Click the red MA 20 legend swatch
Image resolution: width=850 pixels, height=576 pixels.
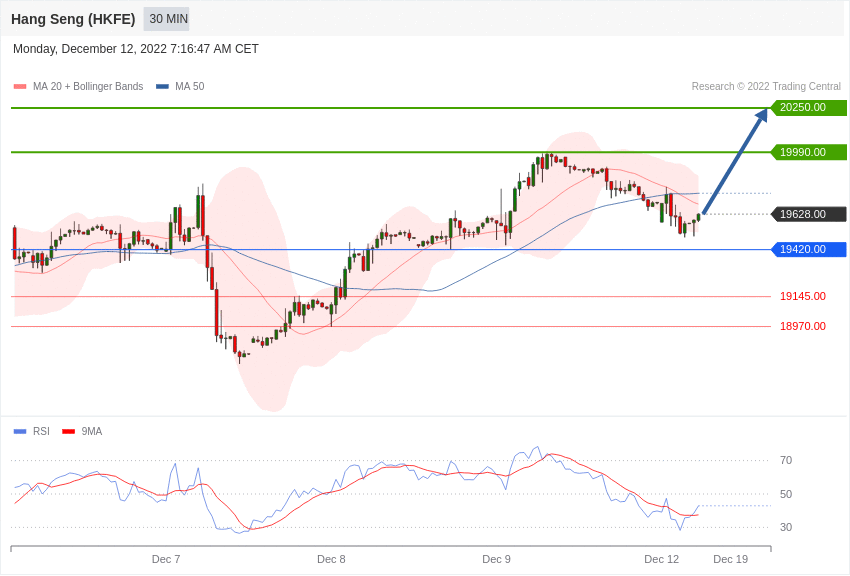pos(20,87)
